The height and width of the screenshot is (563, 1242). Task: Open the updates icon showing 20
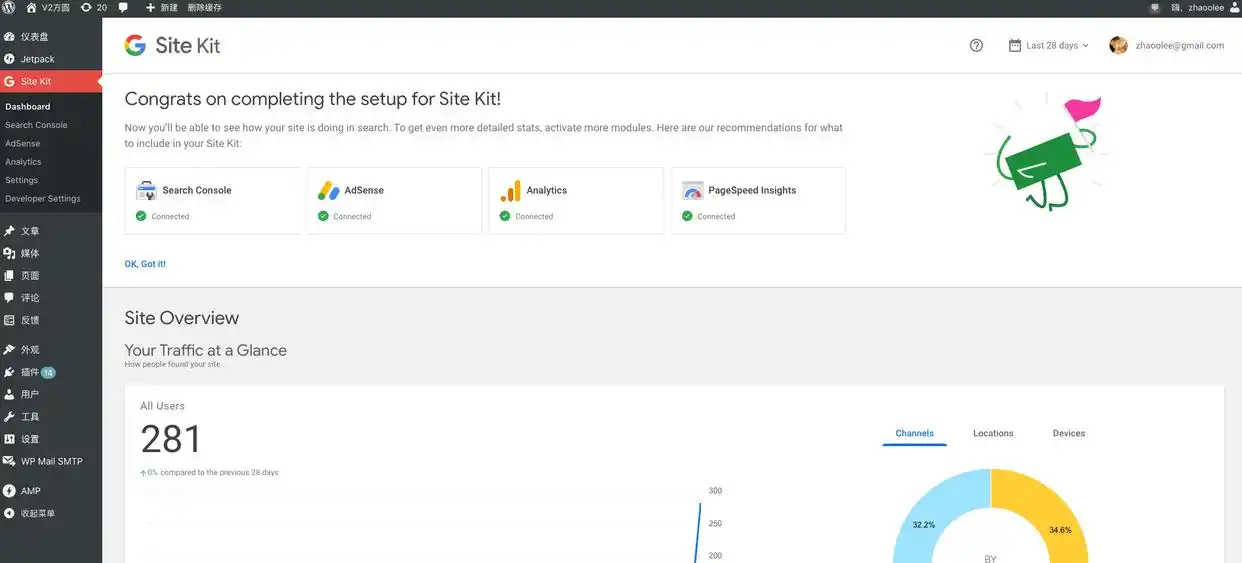pos(93,8)
